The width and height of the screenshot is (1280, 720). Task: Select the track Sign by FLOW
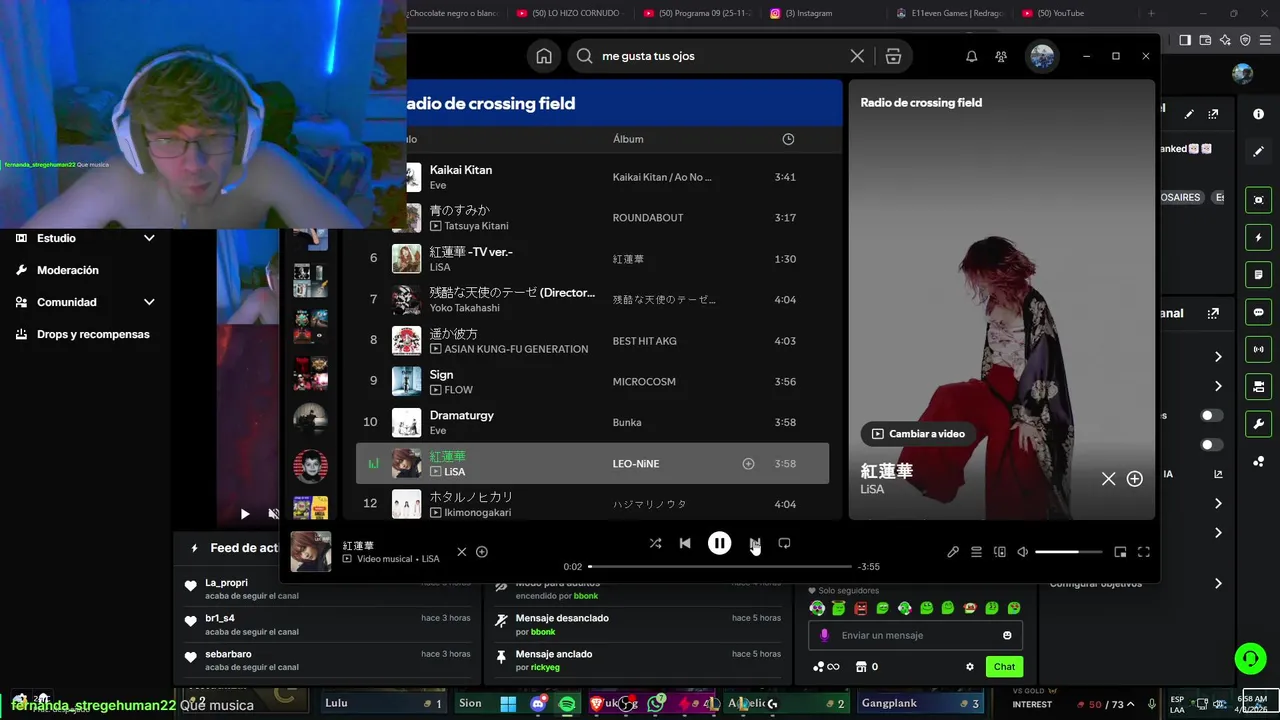pyautogui.click(x=592, y=382)
